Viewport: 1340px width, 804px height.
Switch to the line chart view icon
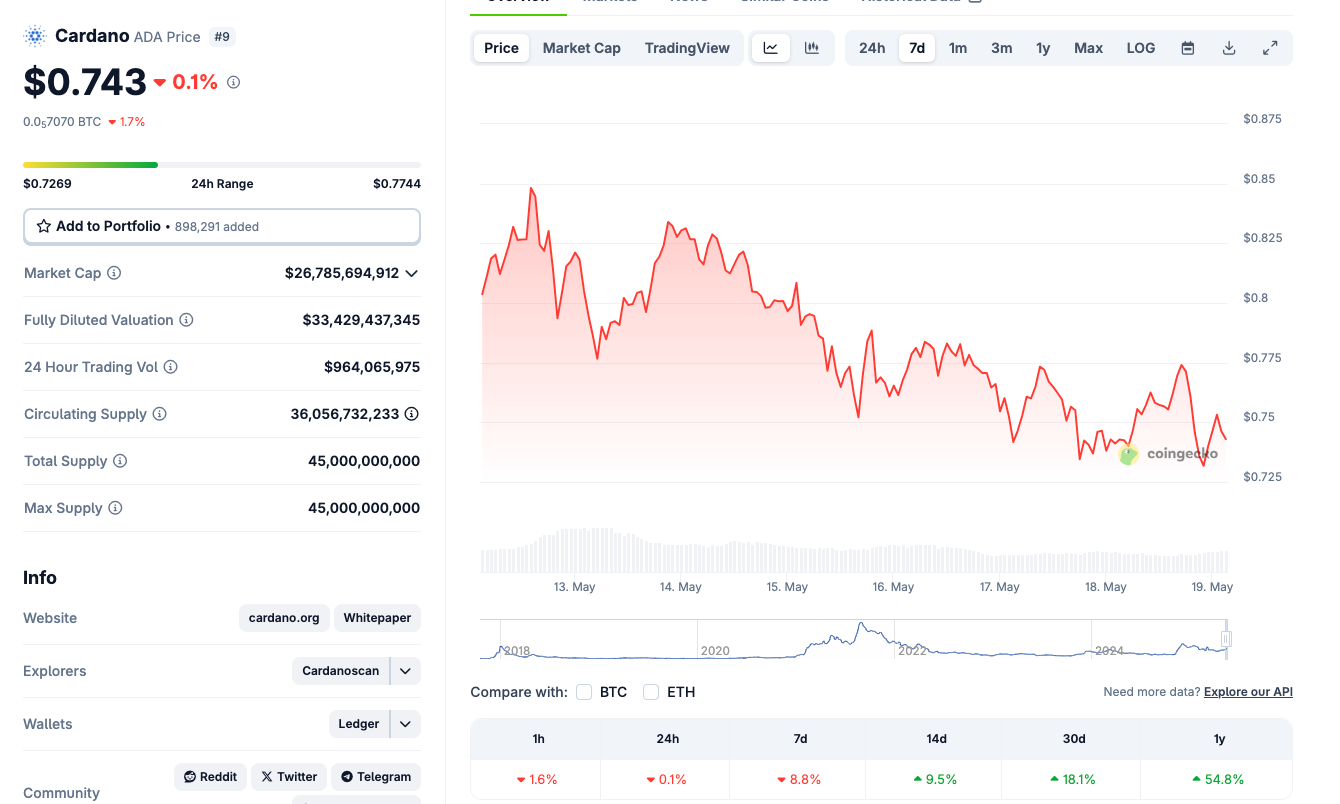pos(771,48)
